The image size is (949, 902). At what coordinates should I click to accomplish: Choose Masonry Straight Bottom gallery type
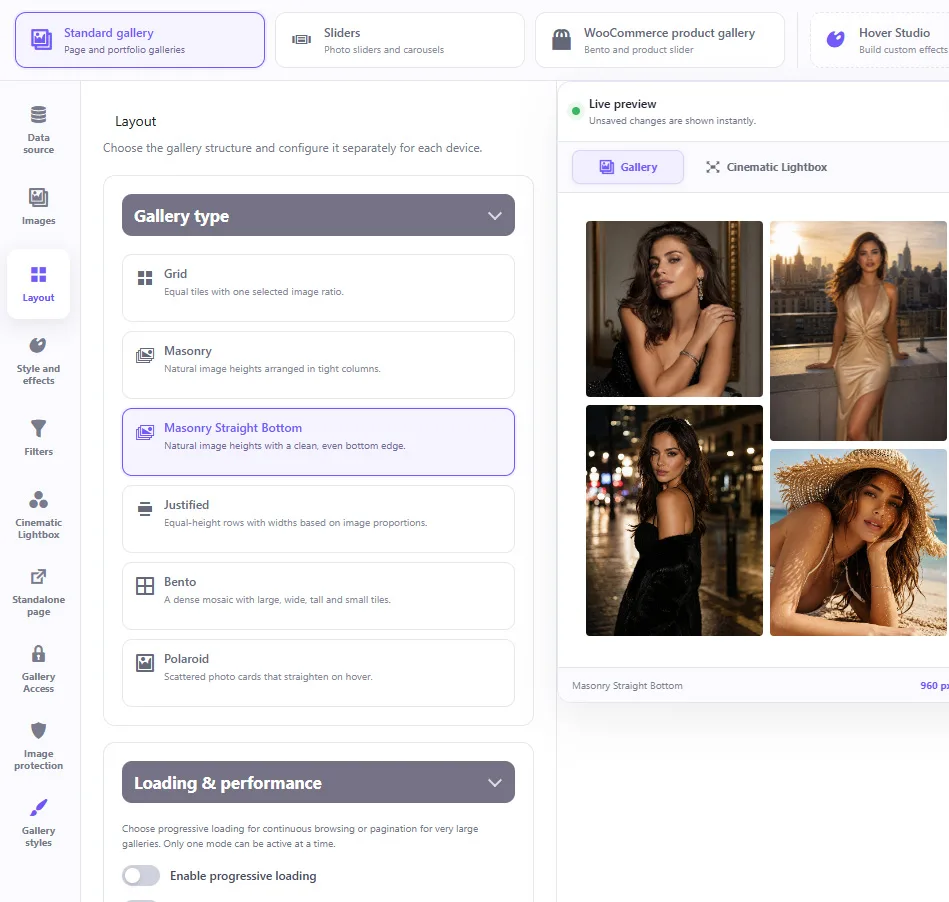[x=318, y=442]
